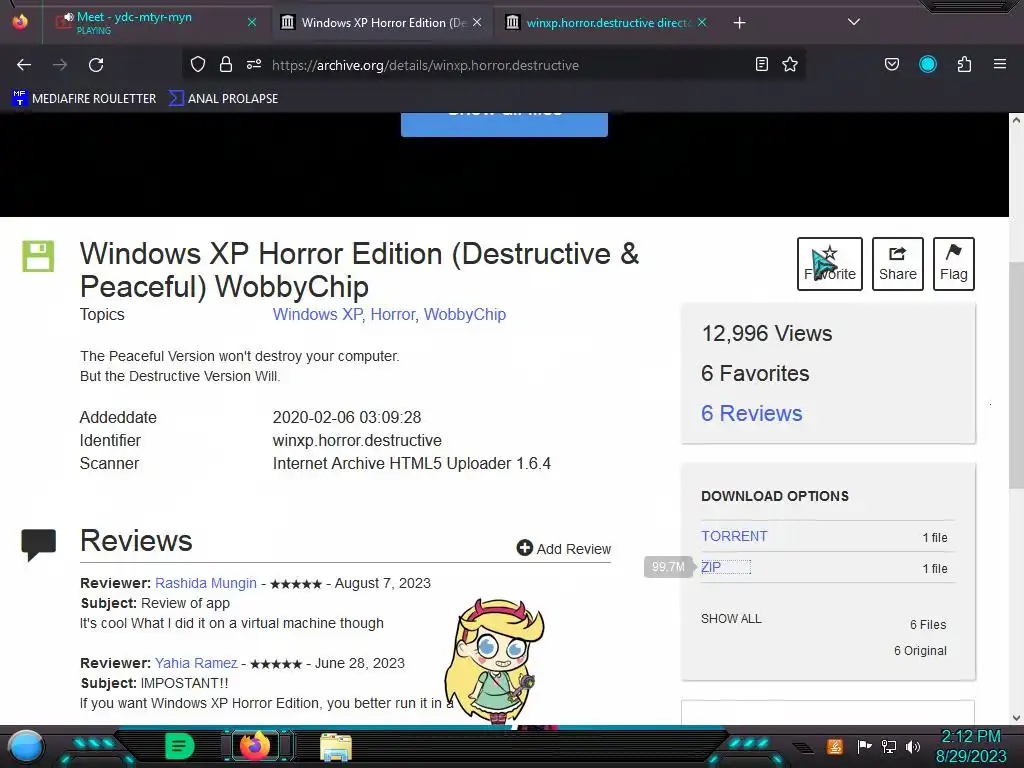Screen dimensions: 1024x768
Task: Click the page vertical scrollbar thumb
Action: (x=1016, y=376)
